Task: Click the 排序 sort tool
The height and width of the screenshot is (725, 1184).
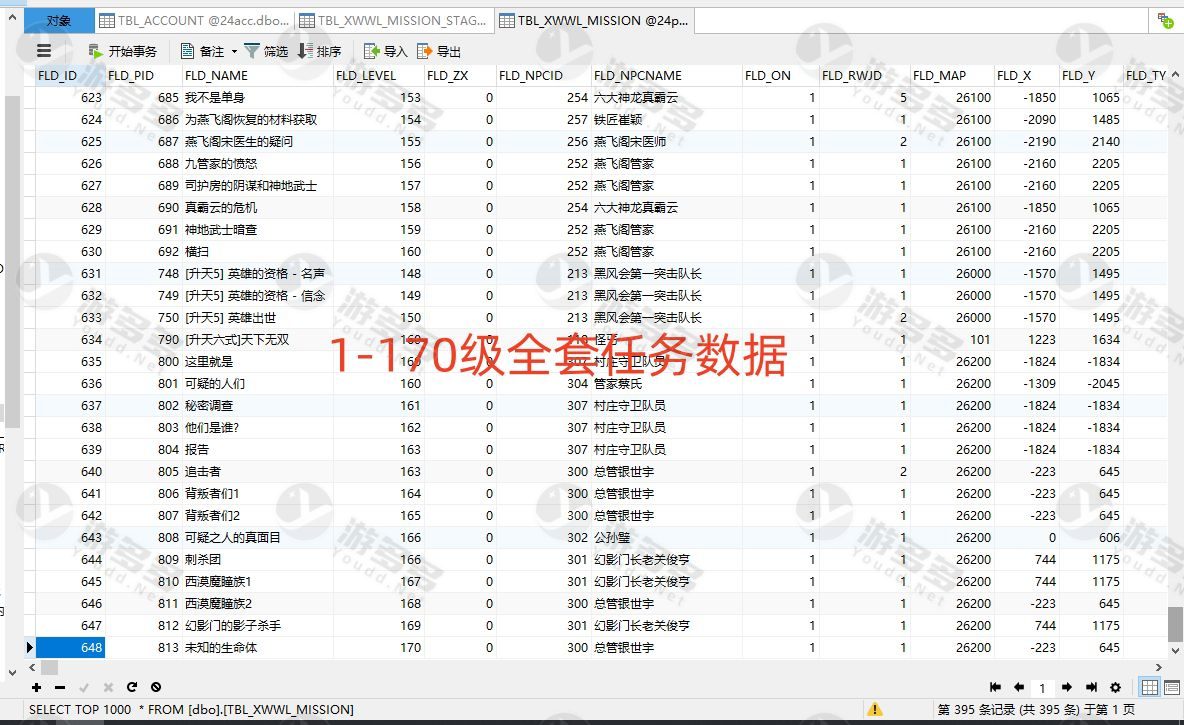Action: pyautogui.click(x=319, y=51)
